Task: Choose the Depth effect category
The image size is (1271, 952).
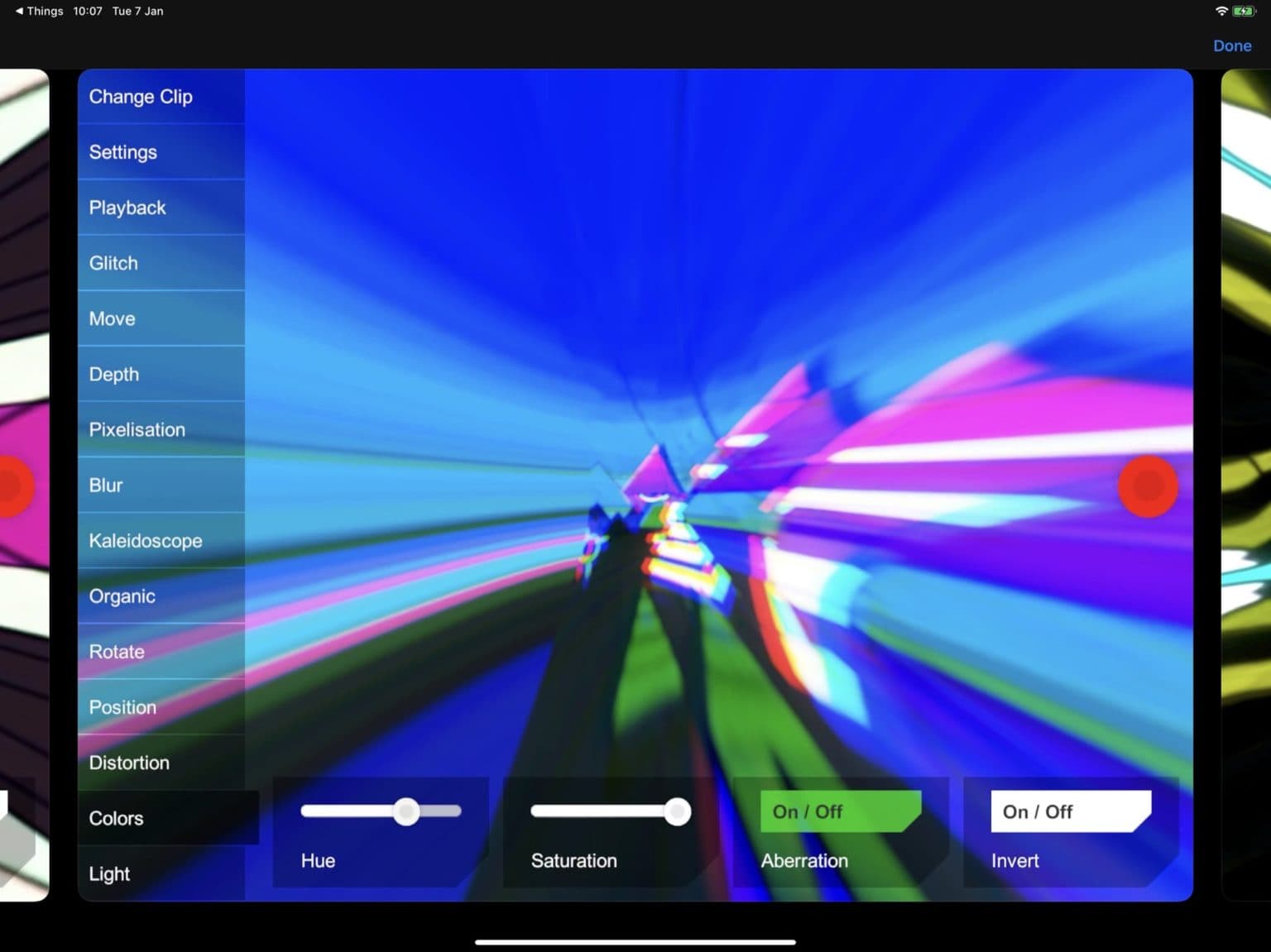Action: pos(114,374)
